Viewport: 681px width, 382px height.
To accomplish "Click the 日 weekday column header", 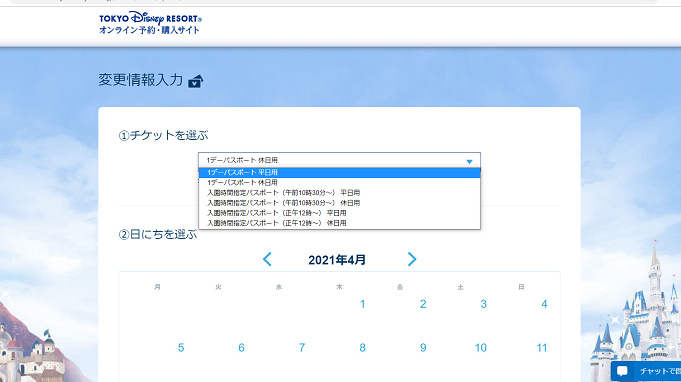I will (521, 287).
